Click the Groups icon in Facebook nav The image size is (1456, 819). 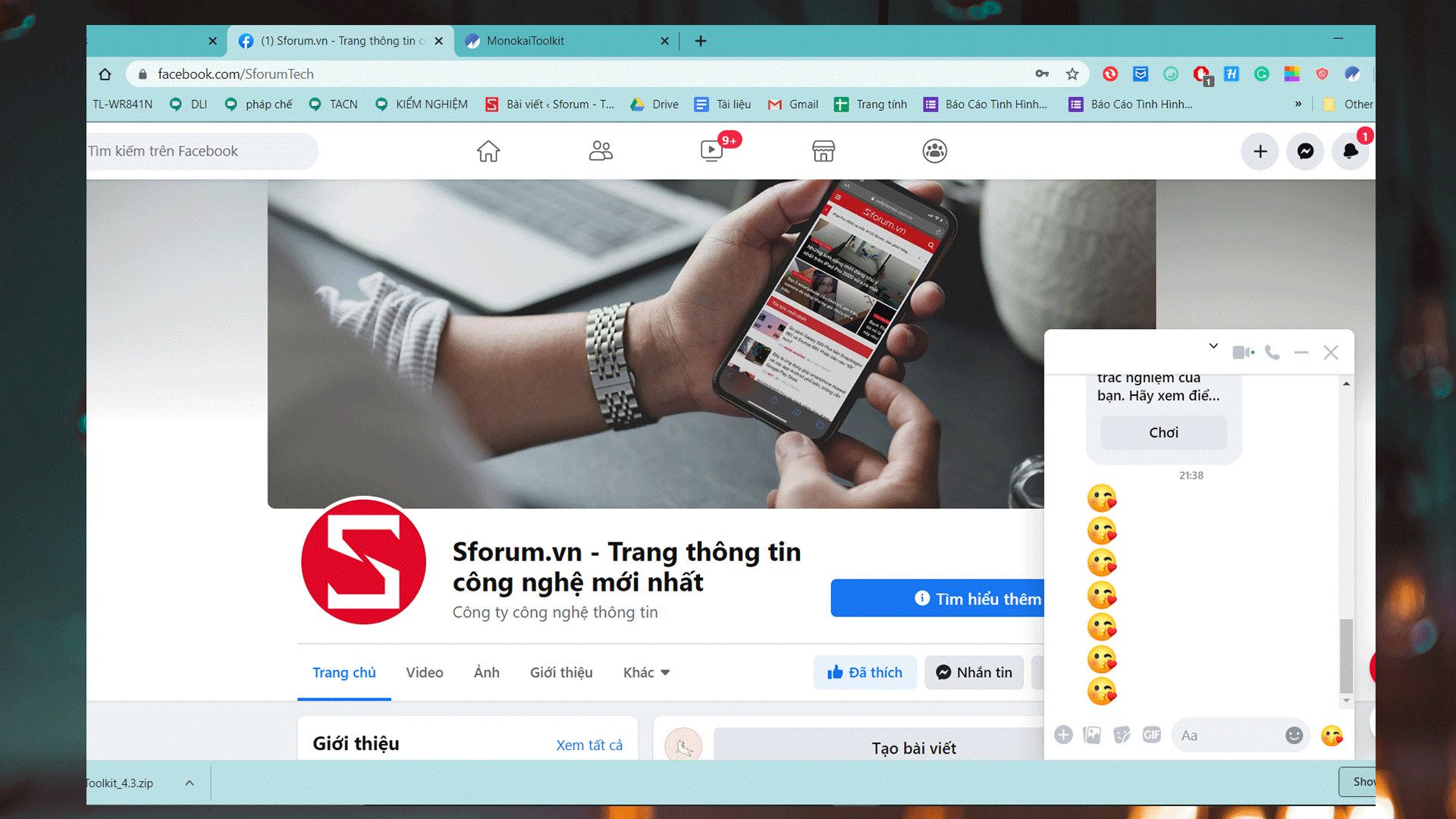point(934,151)
